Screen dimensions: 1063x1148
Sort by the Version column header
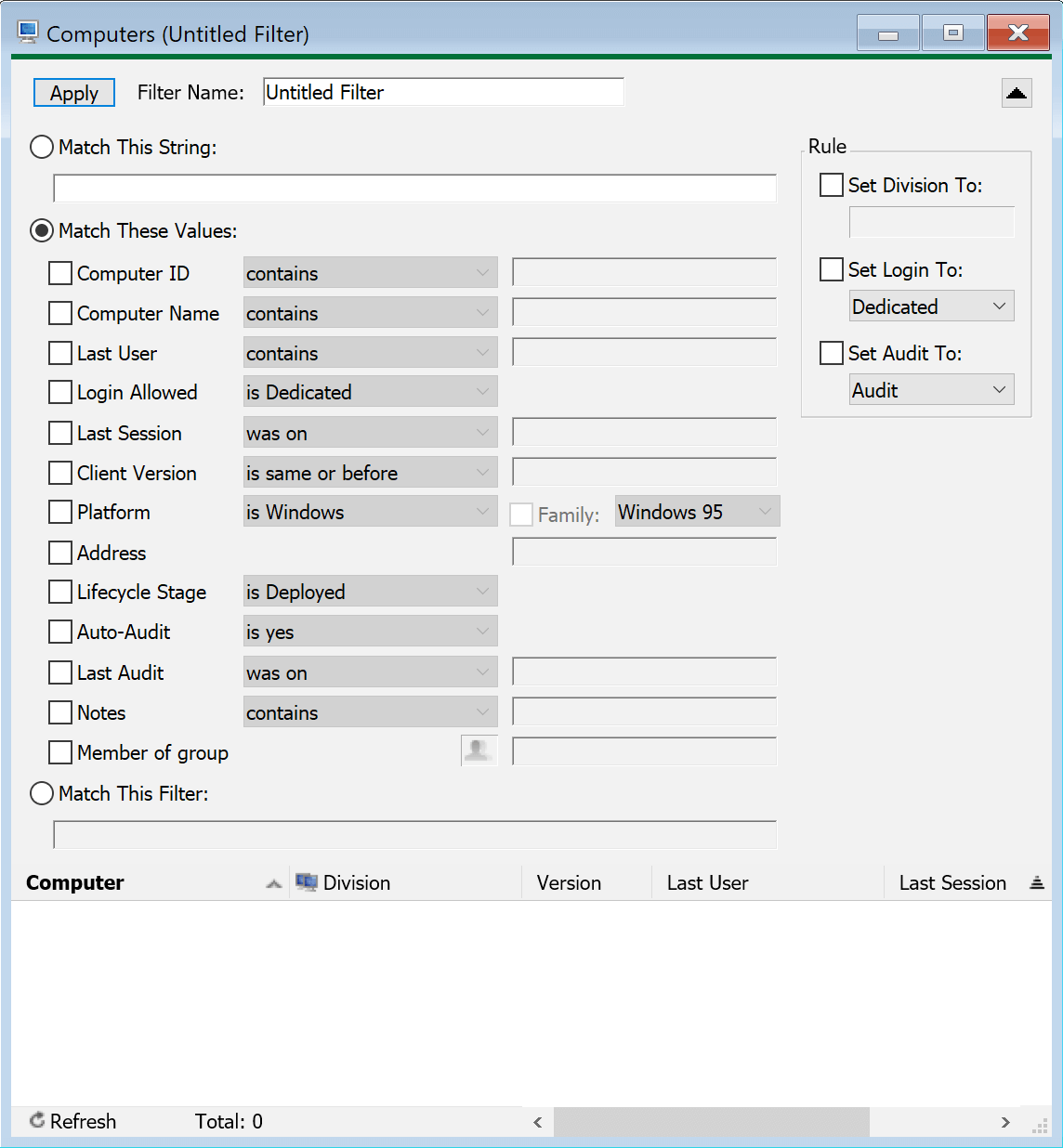pos(569,883)
